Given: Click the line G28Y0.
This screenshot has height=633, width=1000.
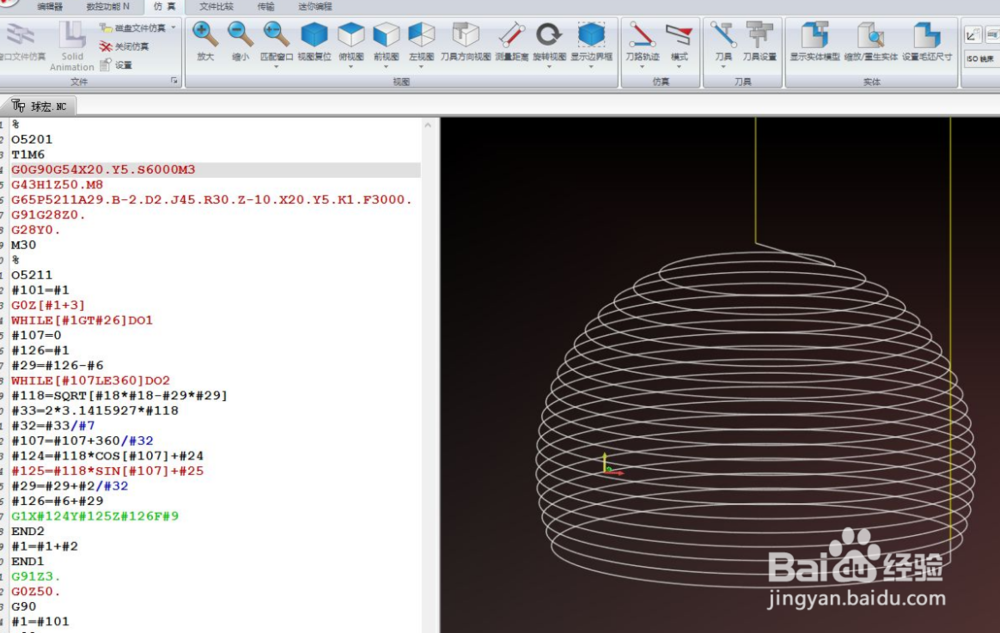Looking at the screenshot, I should point(36,230).
